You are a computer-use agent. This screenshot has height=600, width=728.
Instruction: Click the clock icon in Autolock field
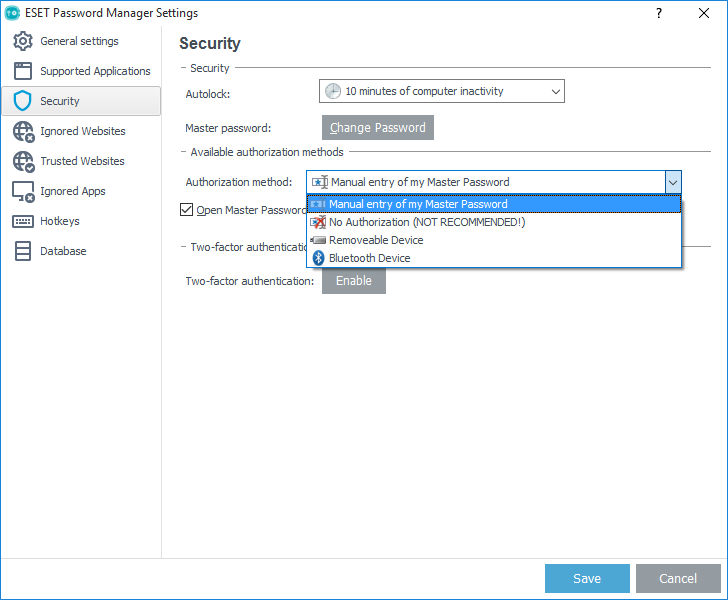pyautogui.click(x=332, y=91)
